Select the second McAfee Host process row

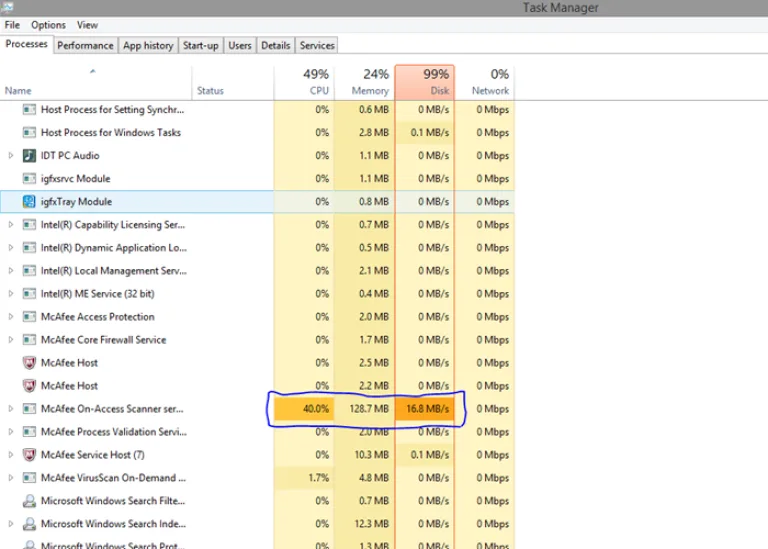pos(257,386)
